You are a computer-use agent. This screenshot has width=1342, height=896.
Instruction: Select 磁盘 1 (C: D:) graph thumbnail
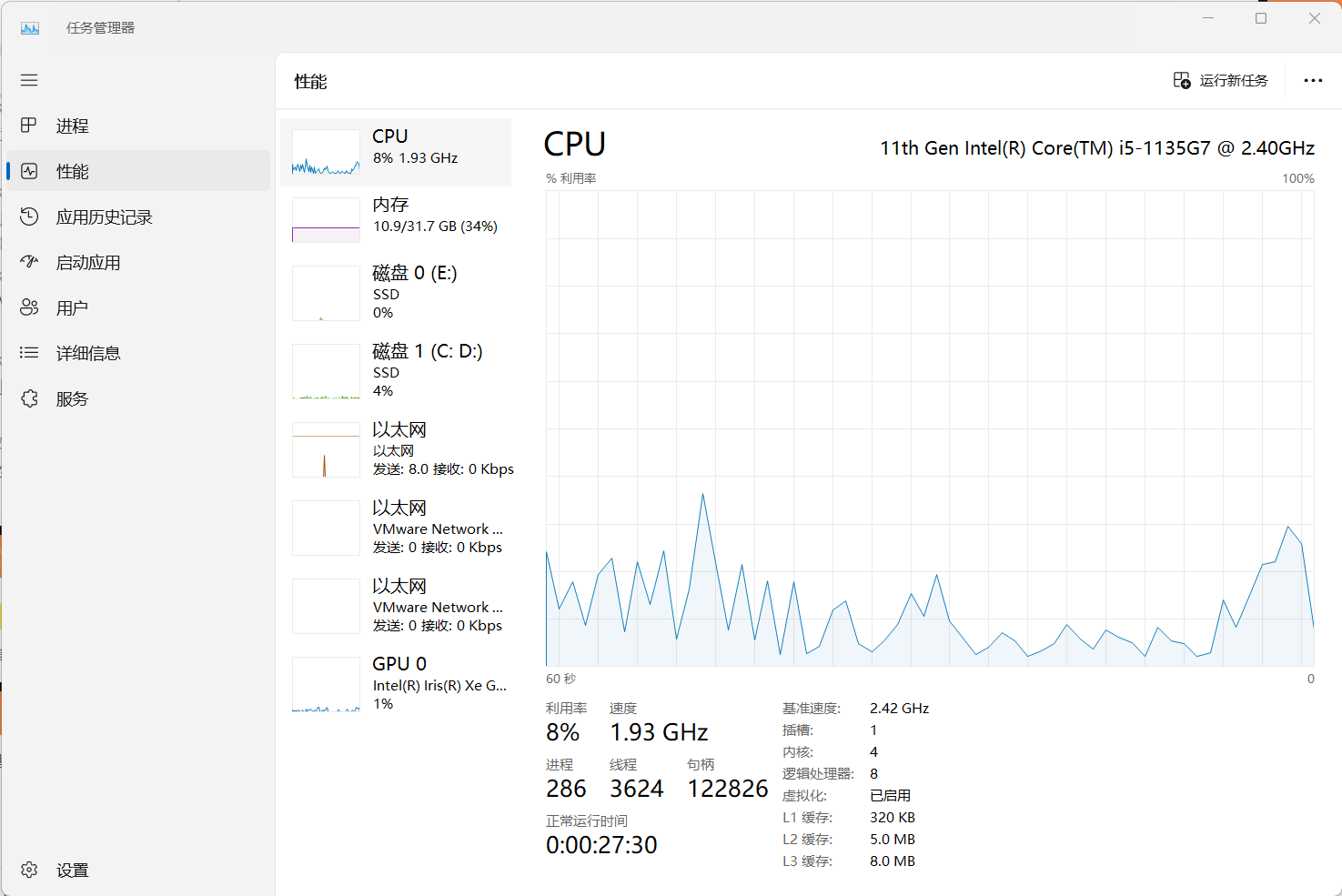[x=326, y=371]
